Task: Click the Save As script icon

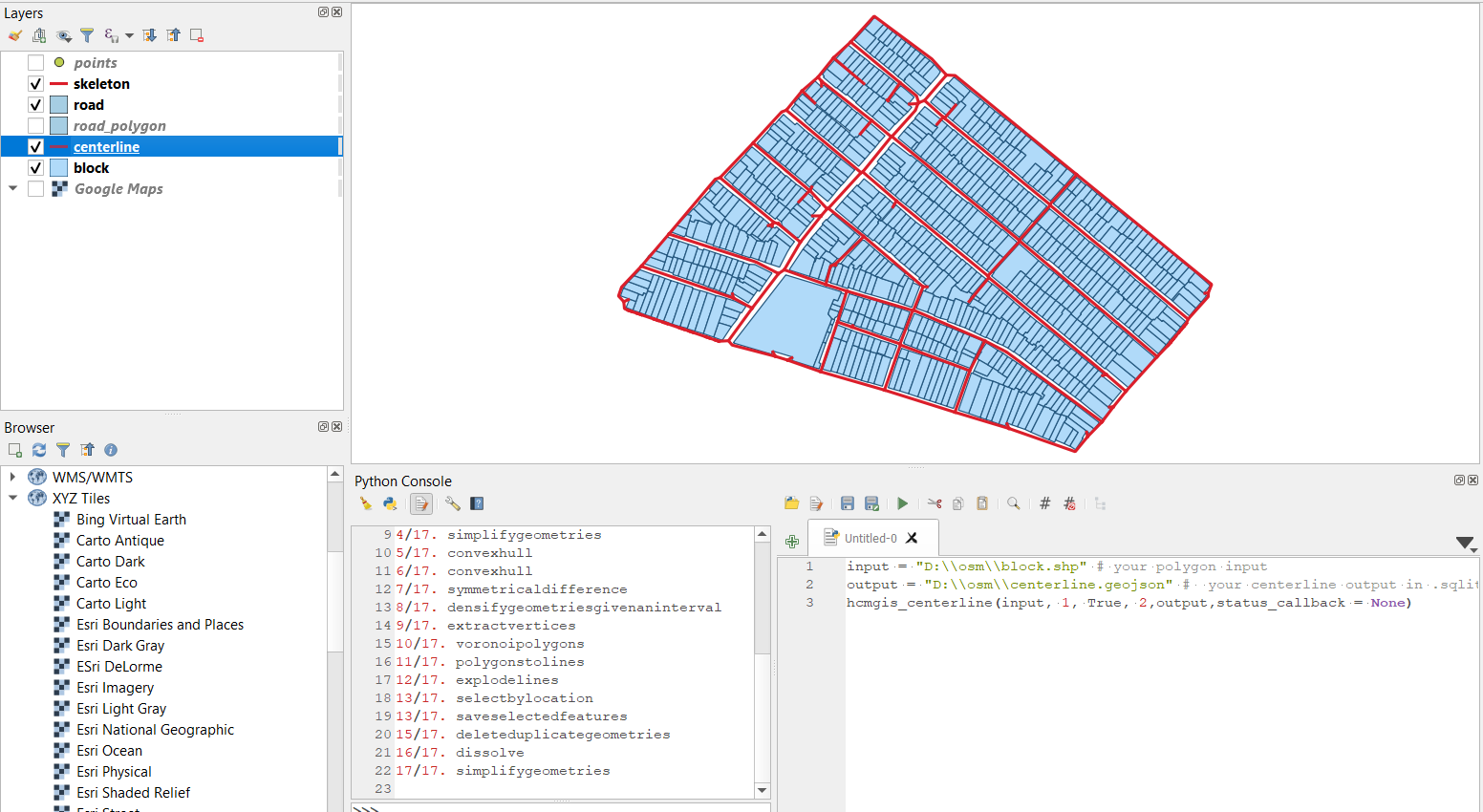Action: (x=871, y=503)
